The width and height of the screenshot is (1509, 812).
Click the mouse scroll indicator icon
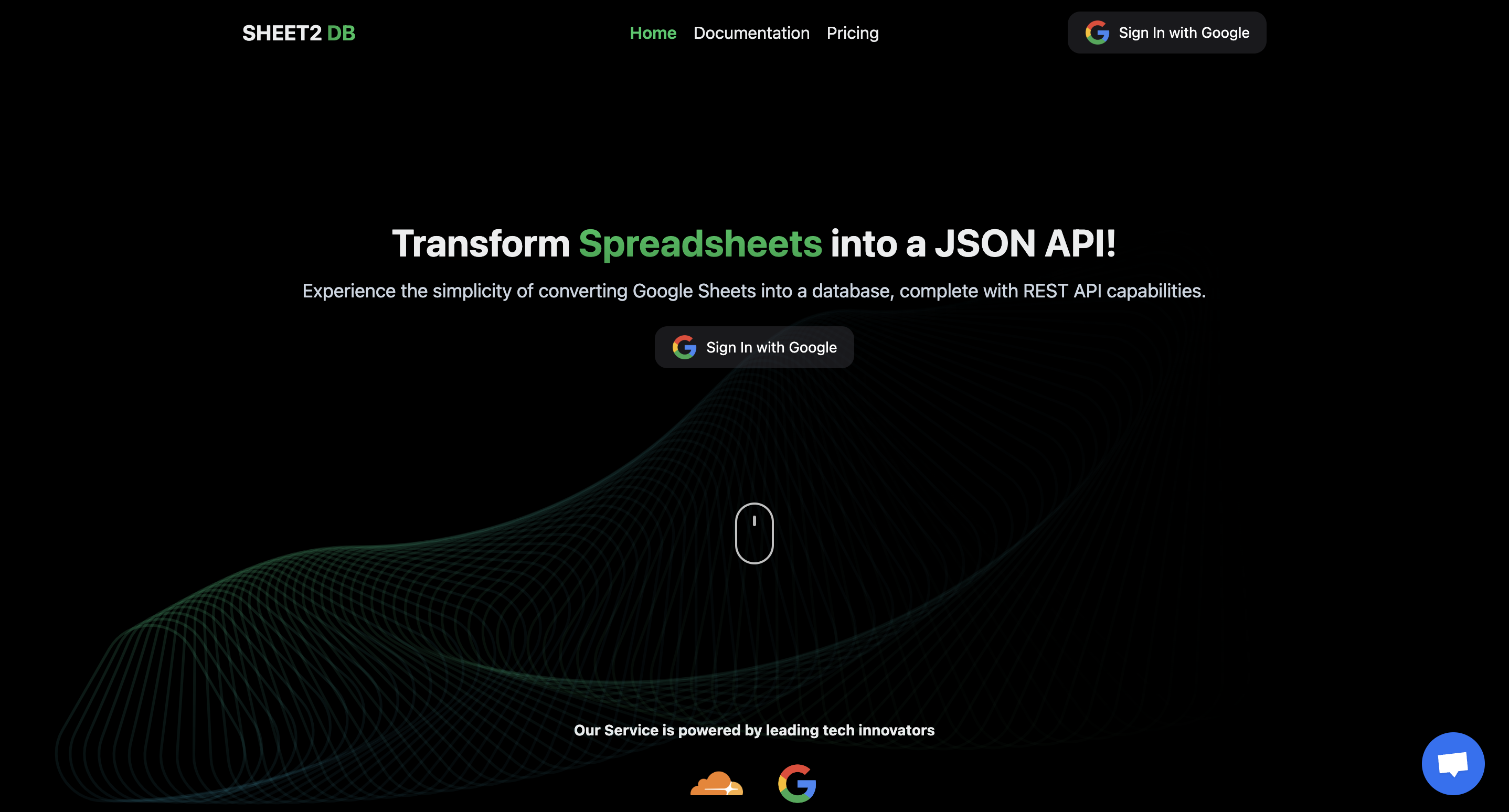754,533
